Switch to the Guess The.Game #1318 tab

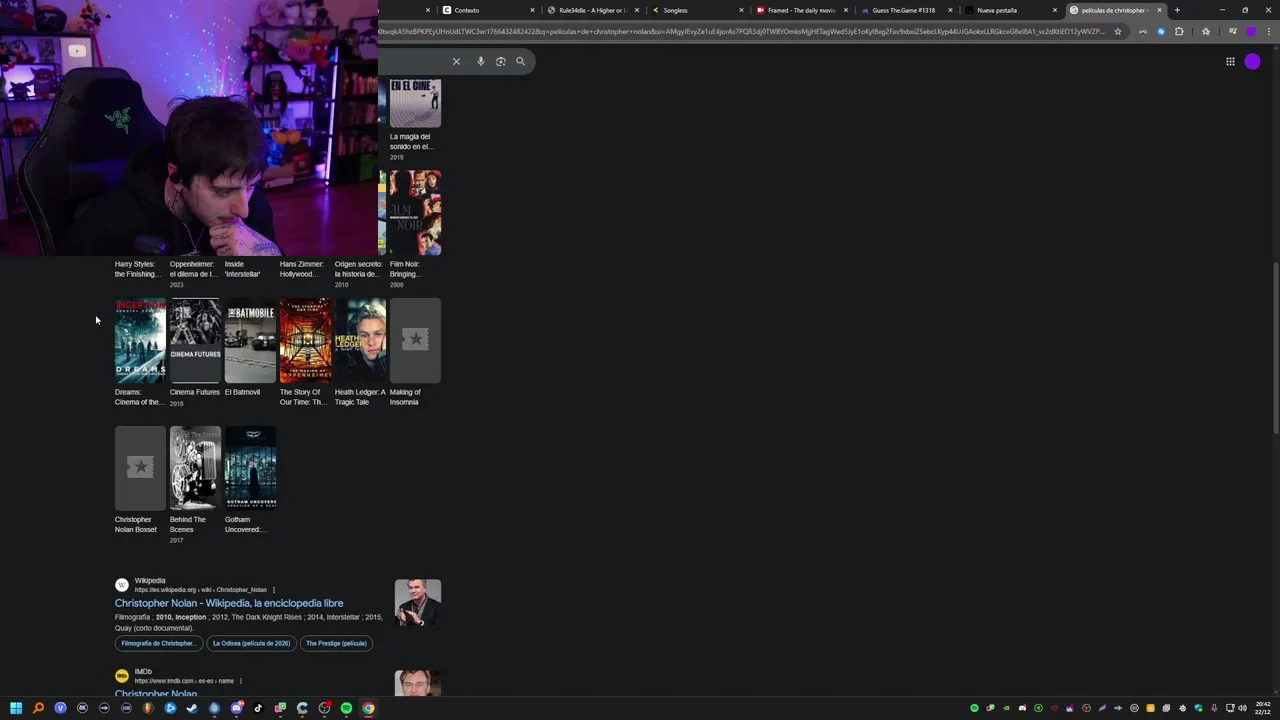pos(906,10)
